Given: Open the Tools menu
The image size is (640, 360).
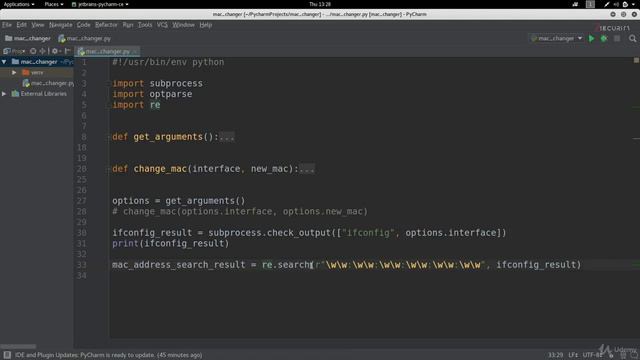Looking at the screenshot, I should (x=145, y=25).
